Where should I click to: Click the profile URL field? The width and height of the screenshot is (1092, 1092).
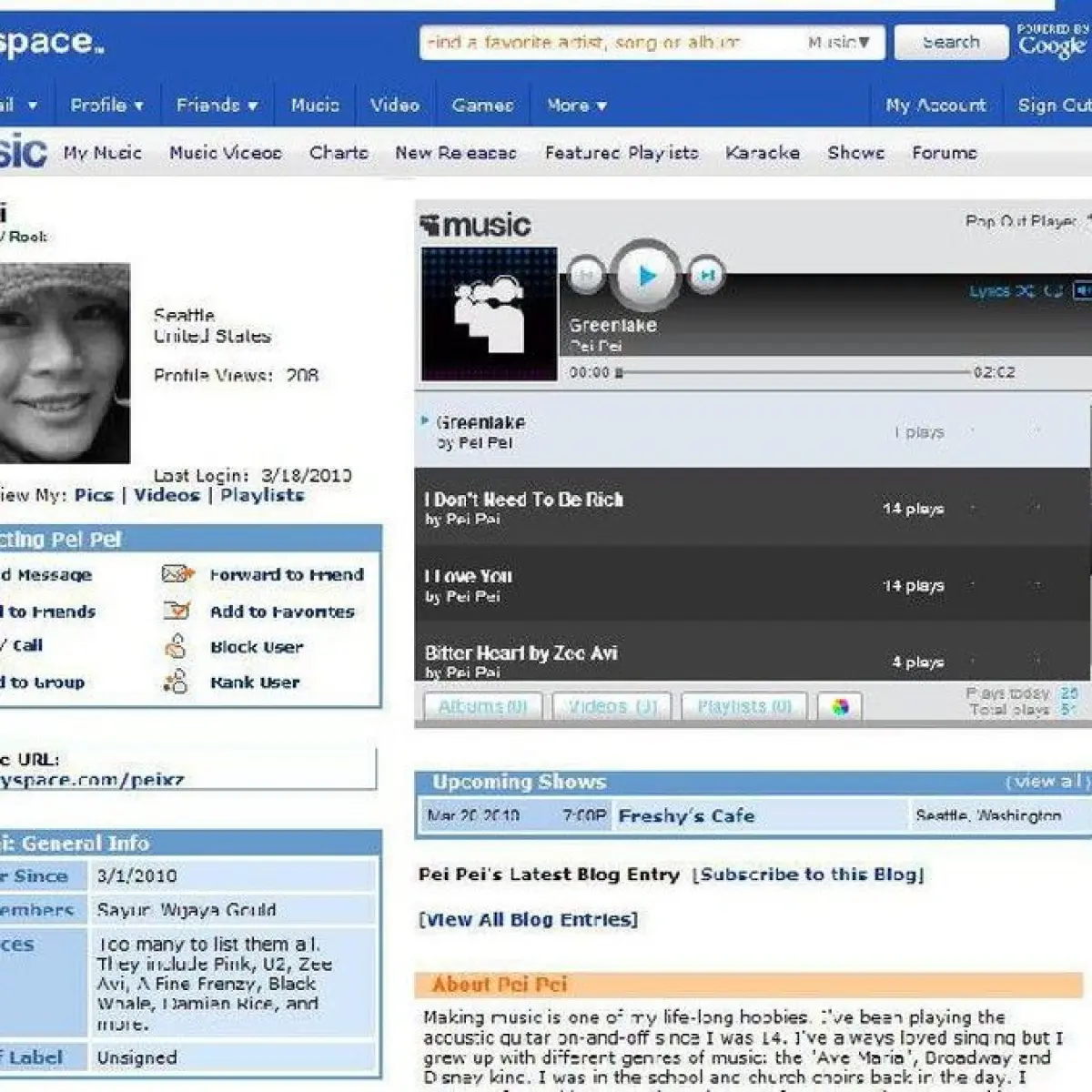pyautogui.click(x=187, y=769)
